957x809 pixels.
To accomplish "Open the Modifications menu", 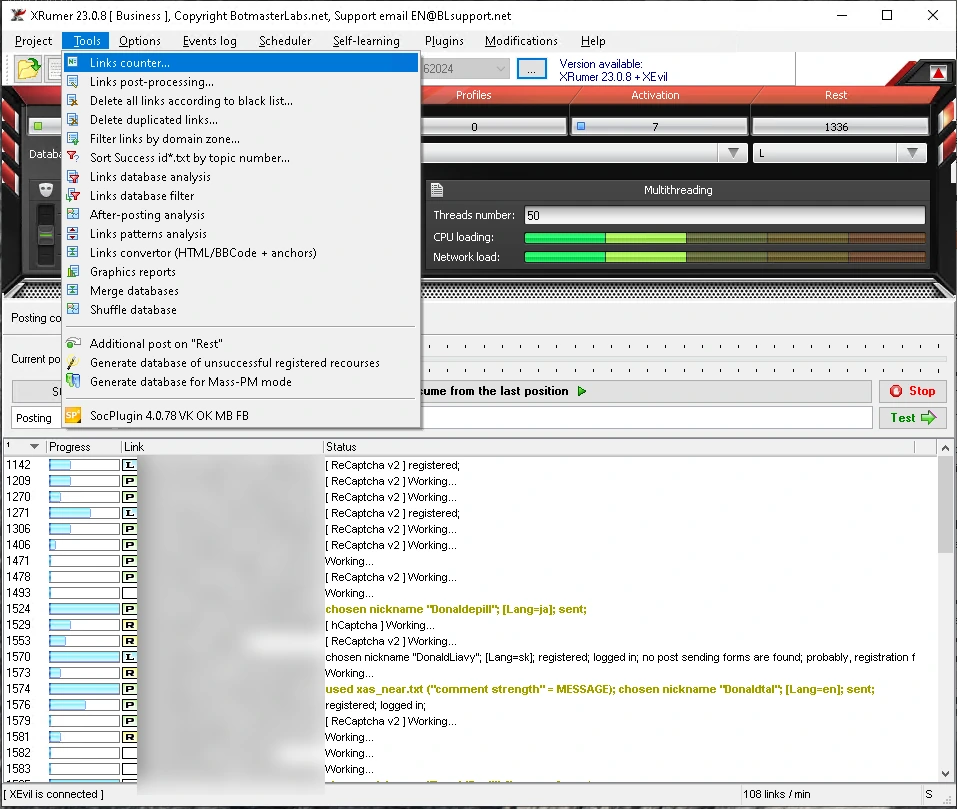I will [x=521, y=41].
